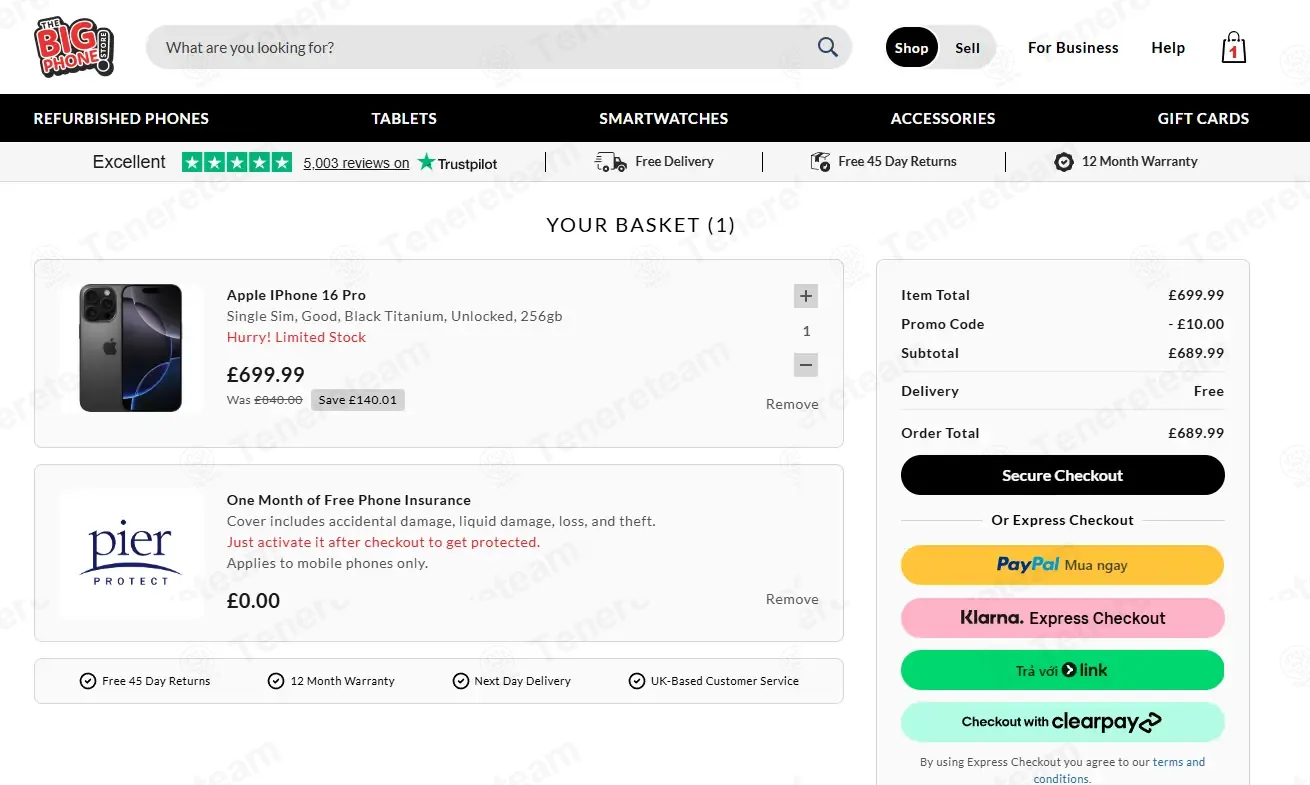This screenshot has height=785, width=1310.
Task: Pay with the PayPal button
Action: click(1062, 565)
